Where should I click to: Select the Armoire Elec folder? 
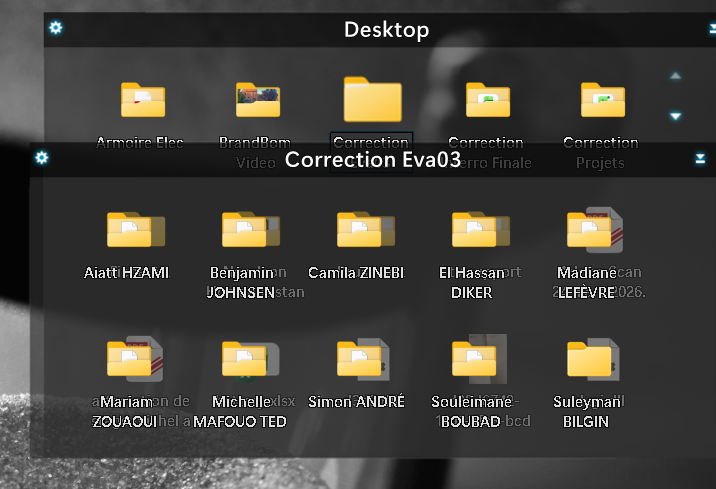[143, 100]
